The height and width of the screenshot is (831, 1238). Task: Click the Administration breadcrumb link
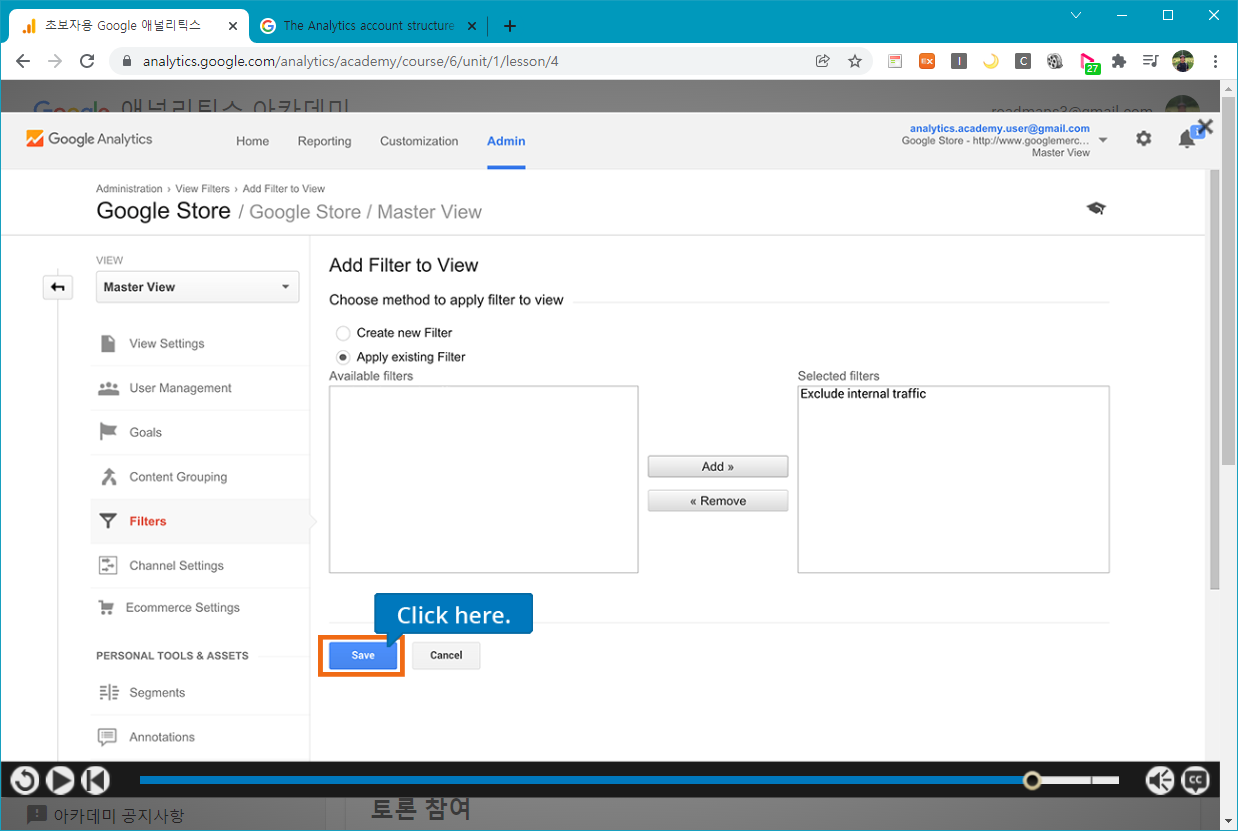[129, 188]
